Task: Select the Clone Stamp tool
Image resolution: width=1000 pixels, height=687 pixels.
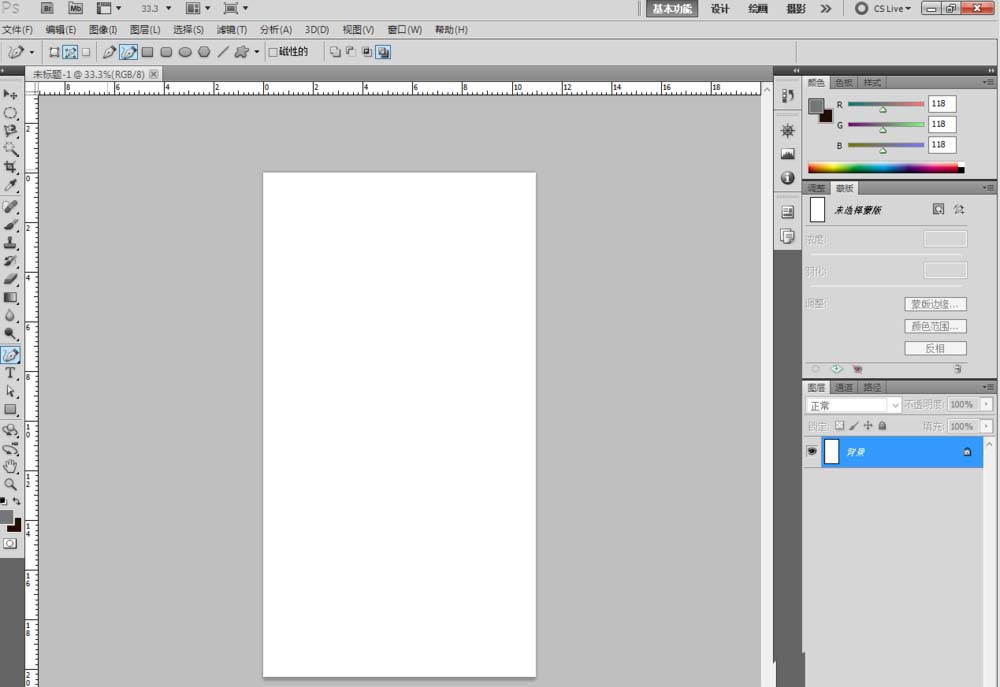Action: pyautogui.click(x=10, y=243)
